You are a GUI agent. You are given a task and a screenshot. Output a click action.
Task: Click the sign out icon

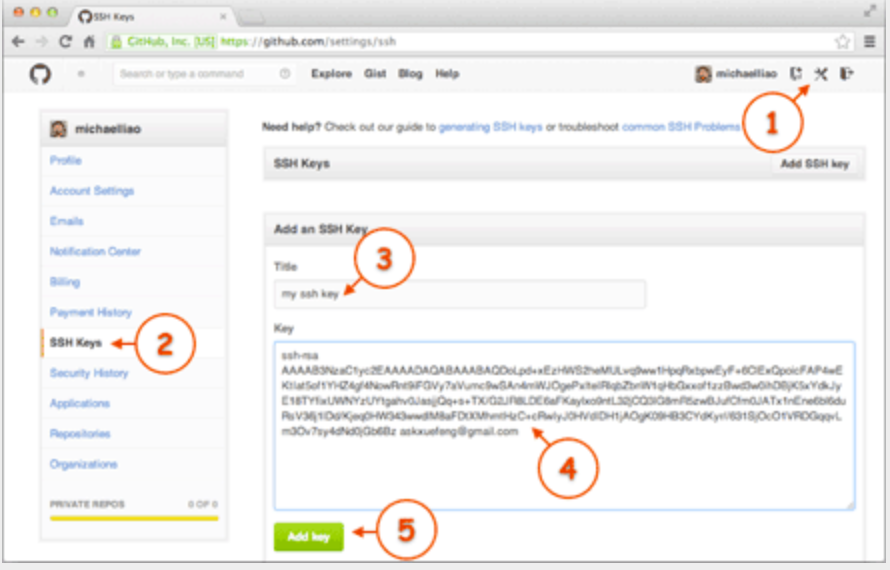847,74
